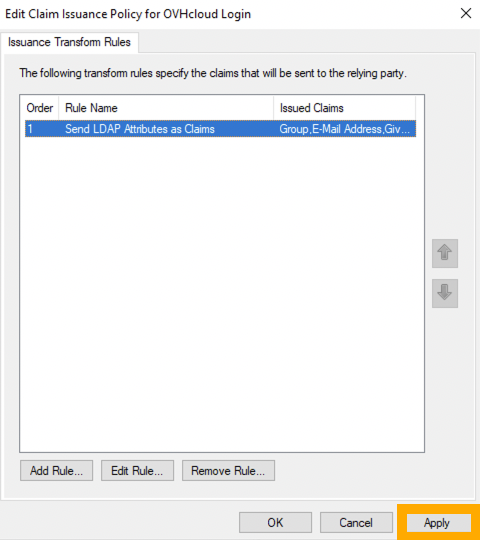480x540 pixels.
Task: Click the Cancel button
Action: tap(356, 522)
